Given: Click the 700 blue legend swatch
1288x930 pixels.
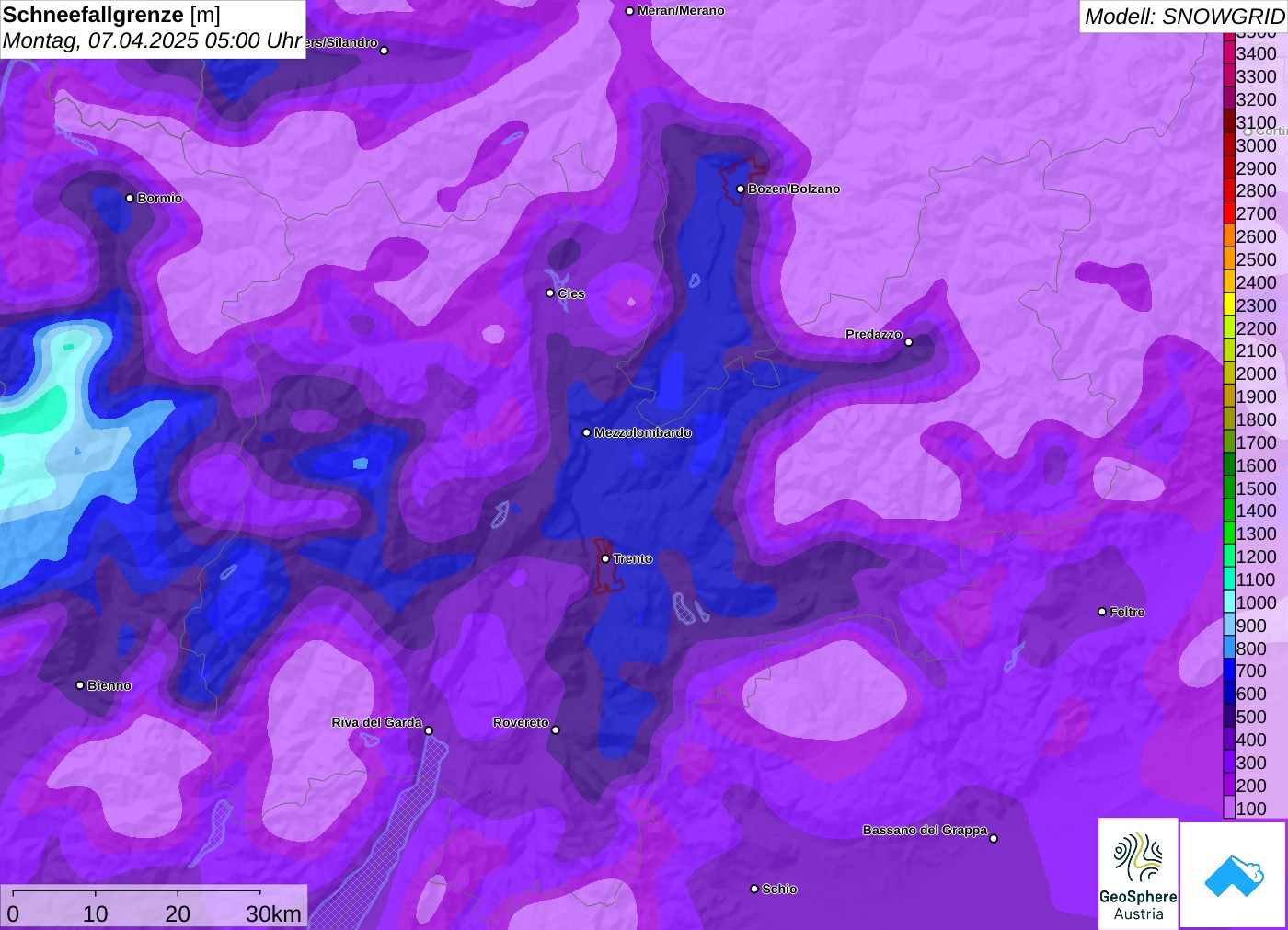Looking at the screenshot, I should pyautogui.click(x=1228, y=671).
